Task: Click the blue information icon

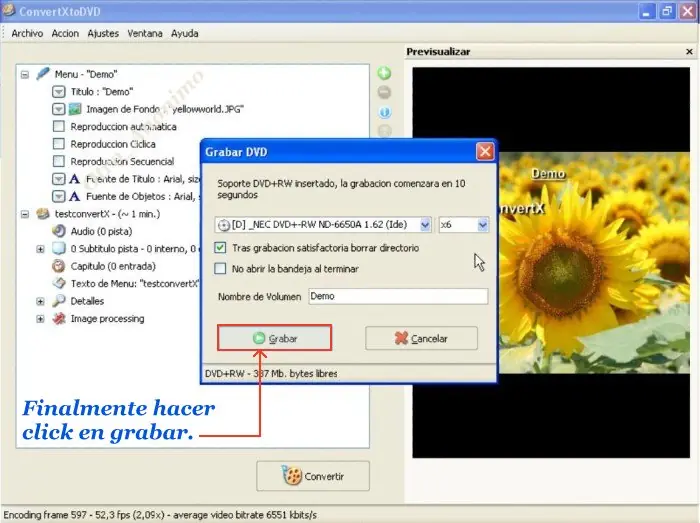Action: tap(385, 112)
